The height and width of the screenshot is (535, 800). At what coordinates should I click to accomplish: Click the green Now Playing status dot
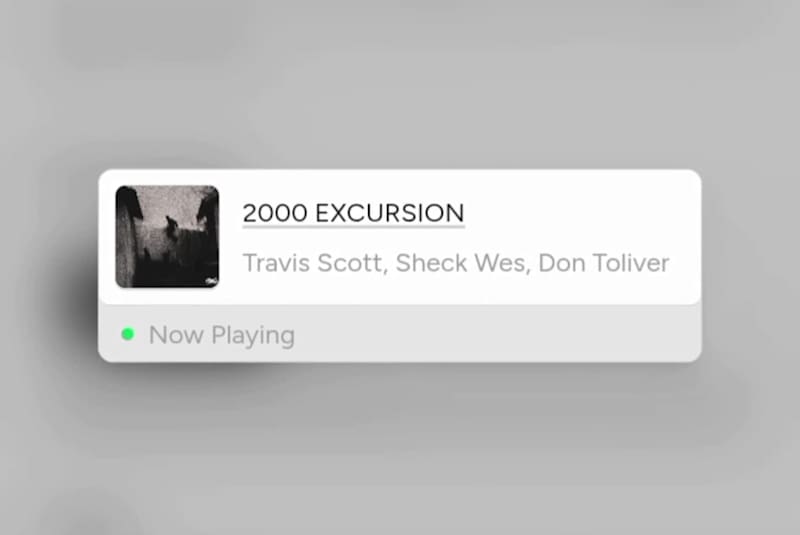click(128, 334)
